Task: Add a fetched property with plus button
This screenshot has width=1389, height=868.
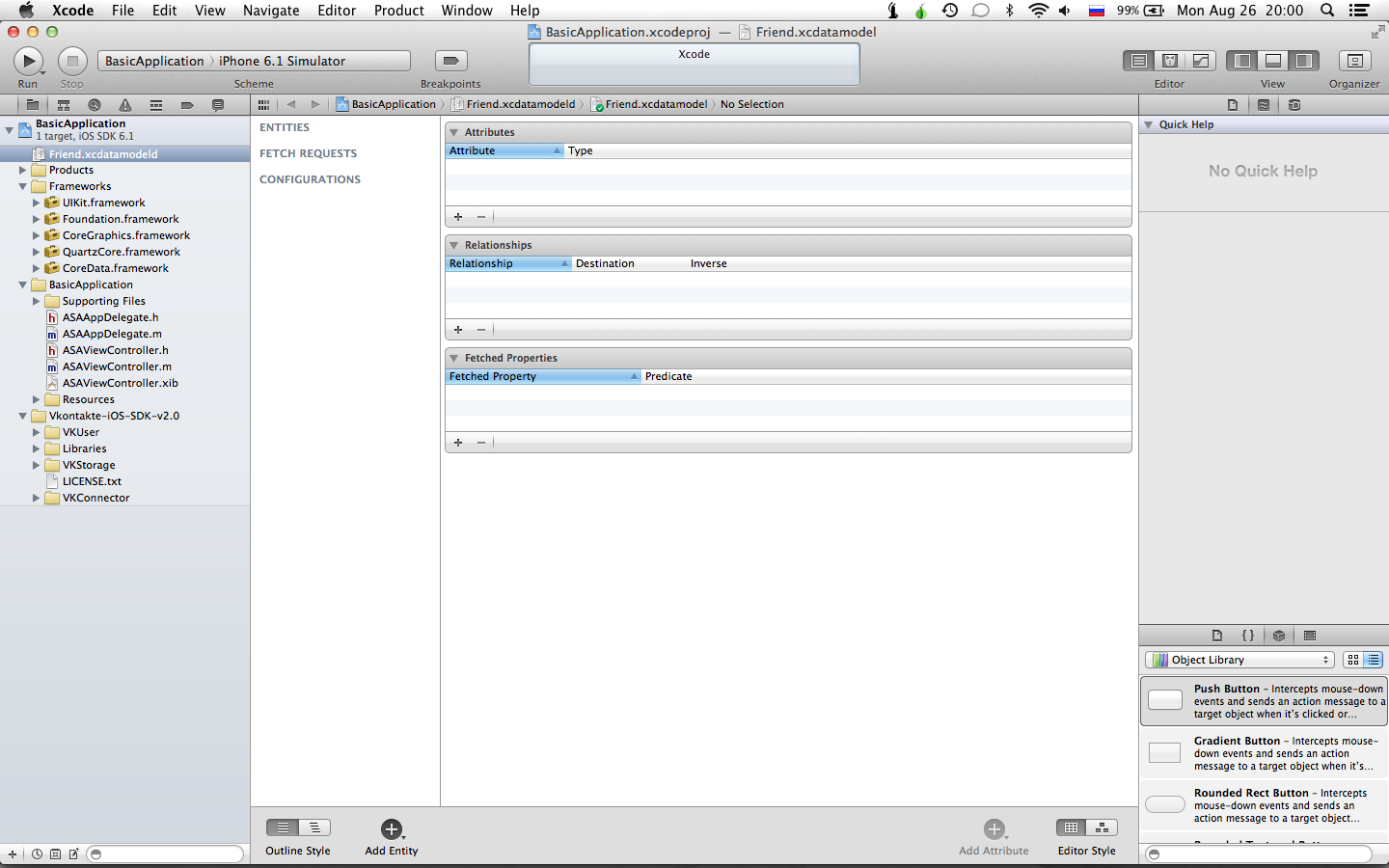Action: click(x=458, y=443)
